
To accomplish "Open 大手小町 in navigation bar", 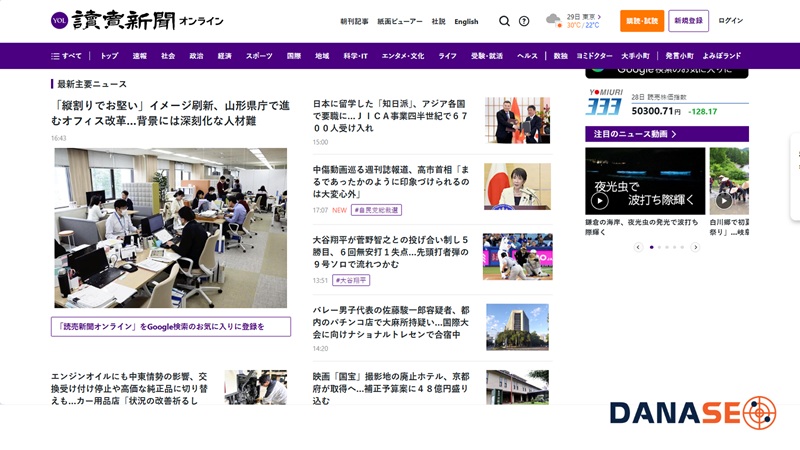I will point(635,56).
